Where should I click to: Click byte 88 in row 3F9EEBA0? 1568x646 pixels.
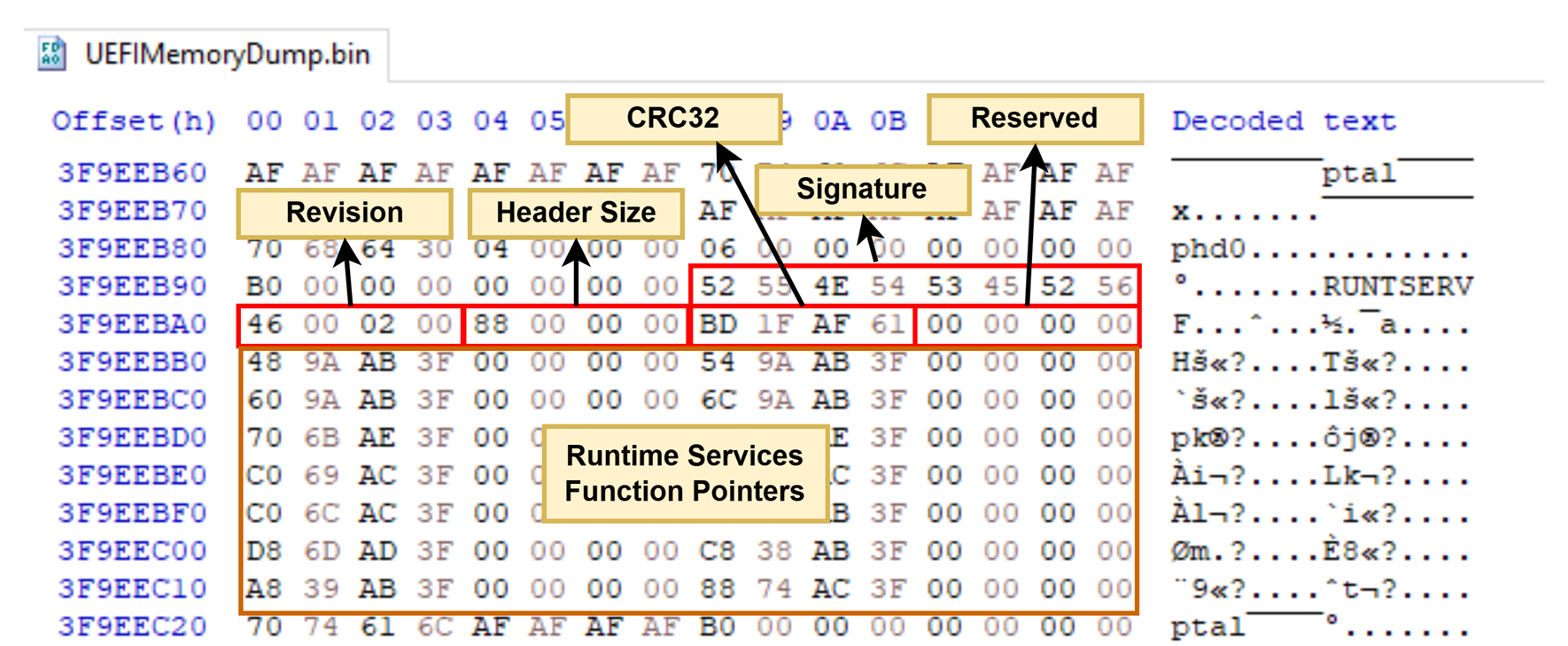coord(491,324)
